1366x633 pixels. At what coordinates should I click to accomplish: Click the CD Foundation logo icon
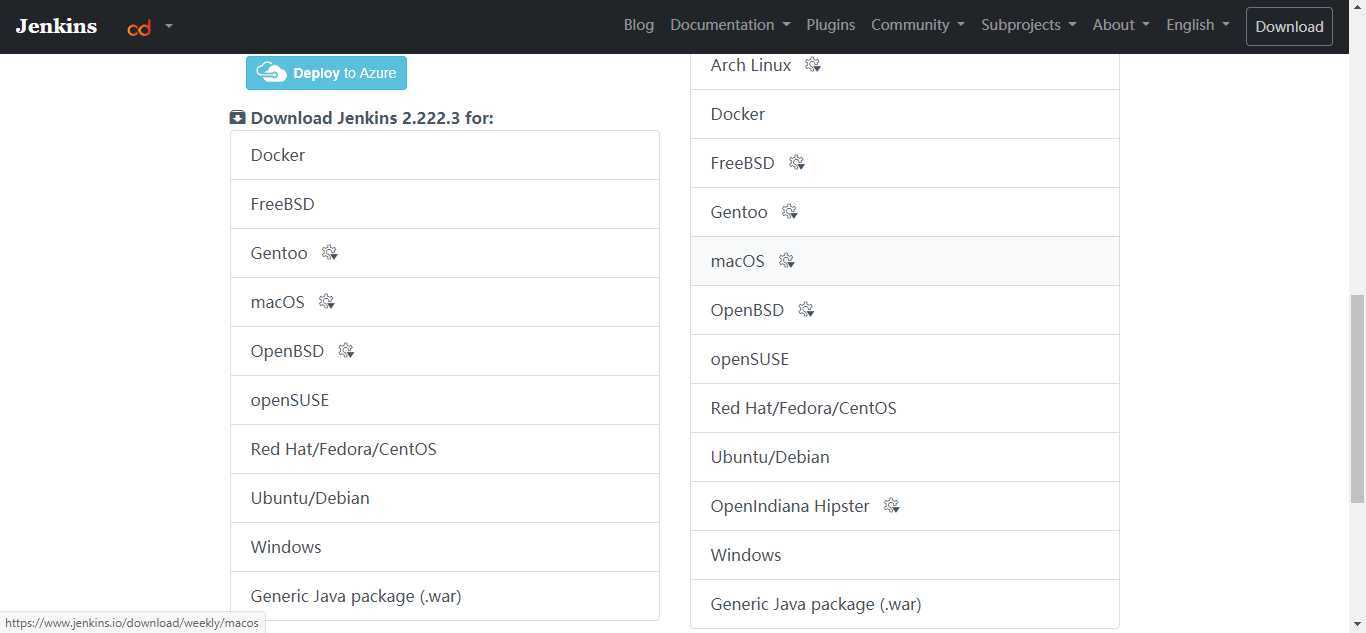(x=139, y=27)
